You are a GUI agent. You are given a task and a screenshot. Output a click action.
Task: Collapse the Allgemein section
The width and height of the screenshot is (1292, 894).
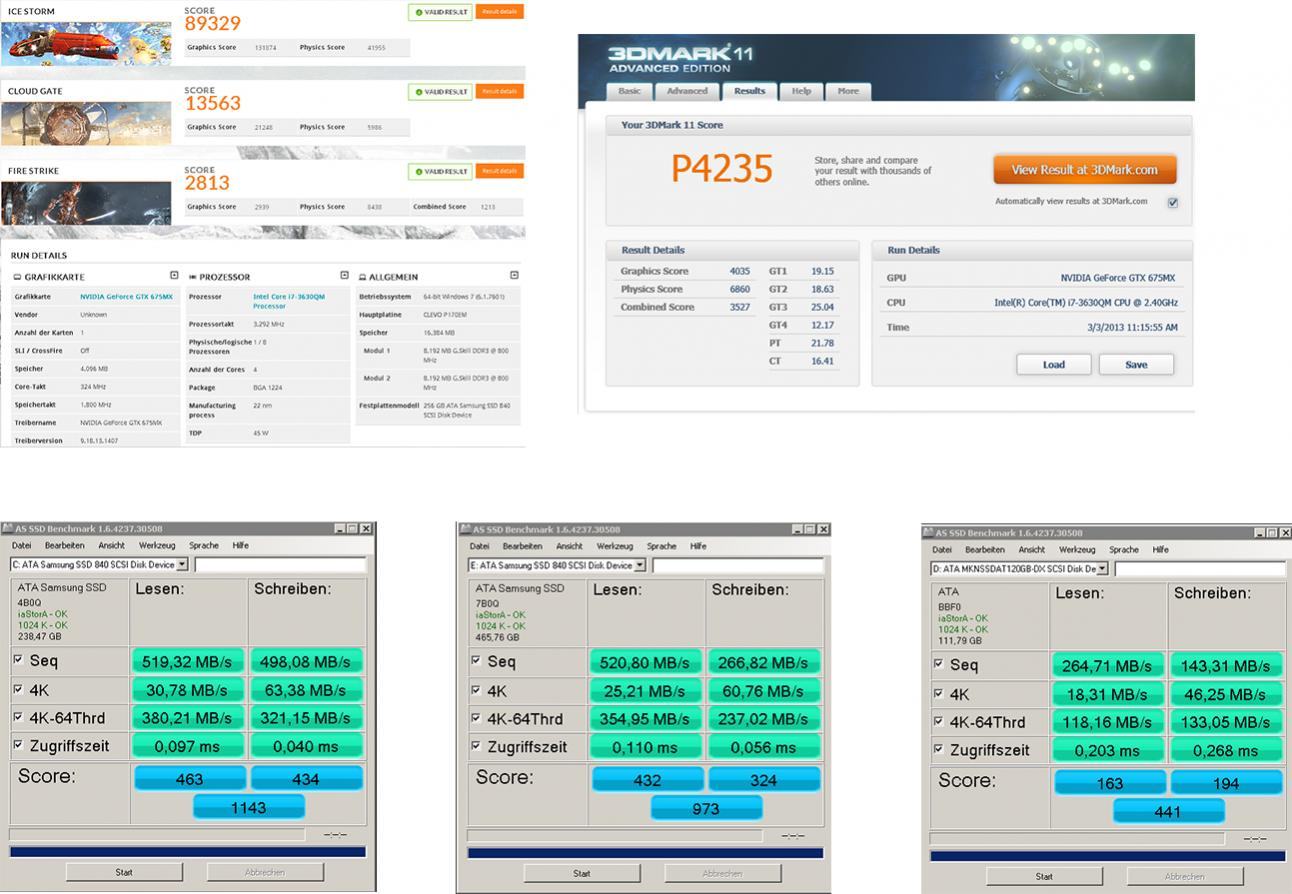click(514, 276)
